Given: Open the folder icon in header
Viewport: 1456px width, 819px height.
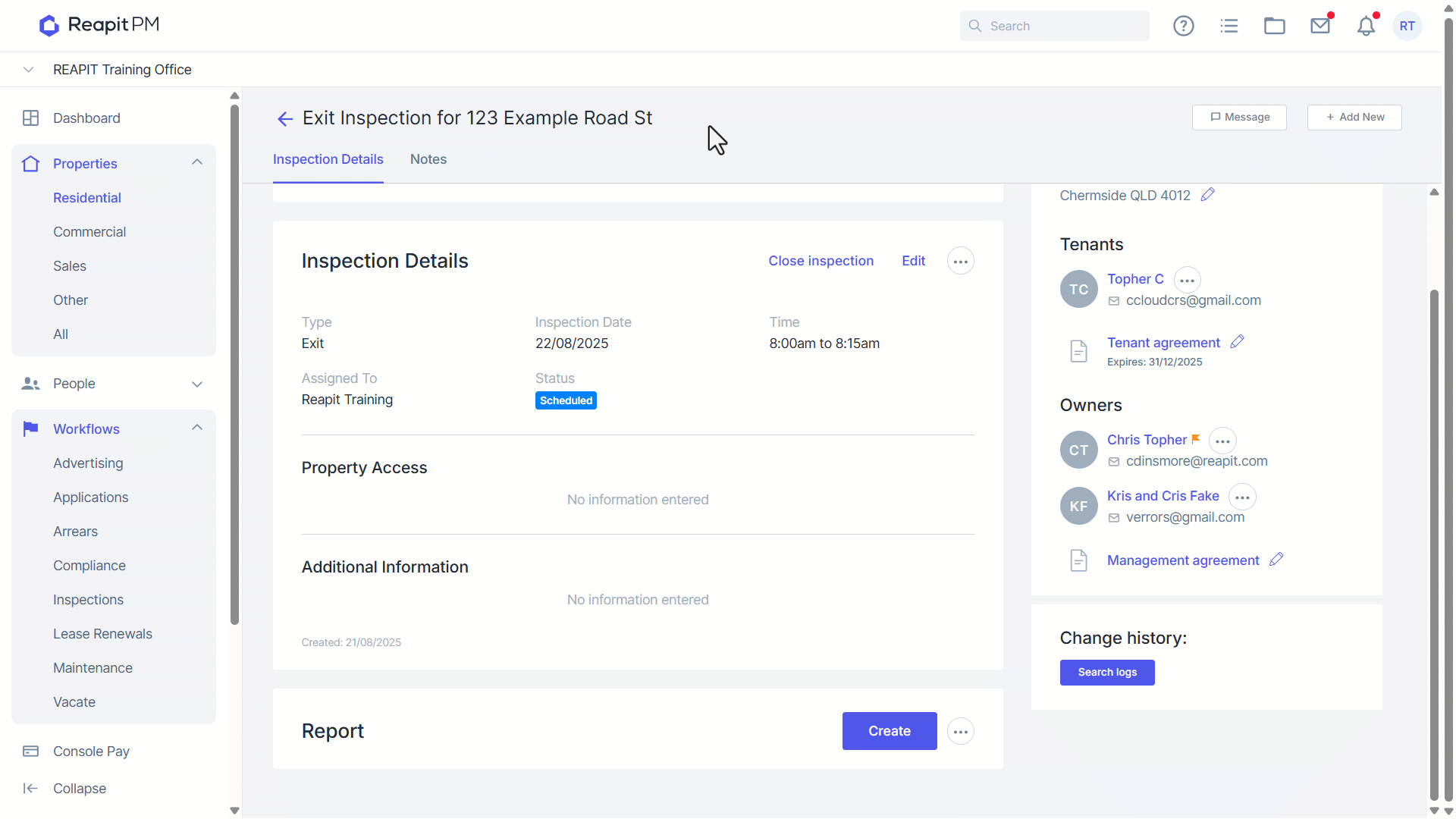Looking at the screenshot, I should [1274, 26].
